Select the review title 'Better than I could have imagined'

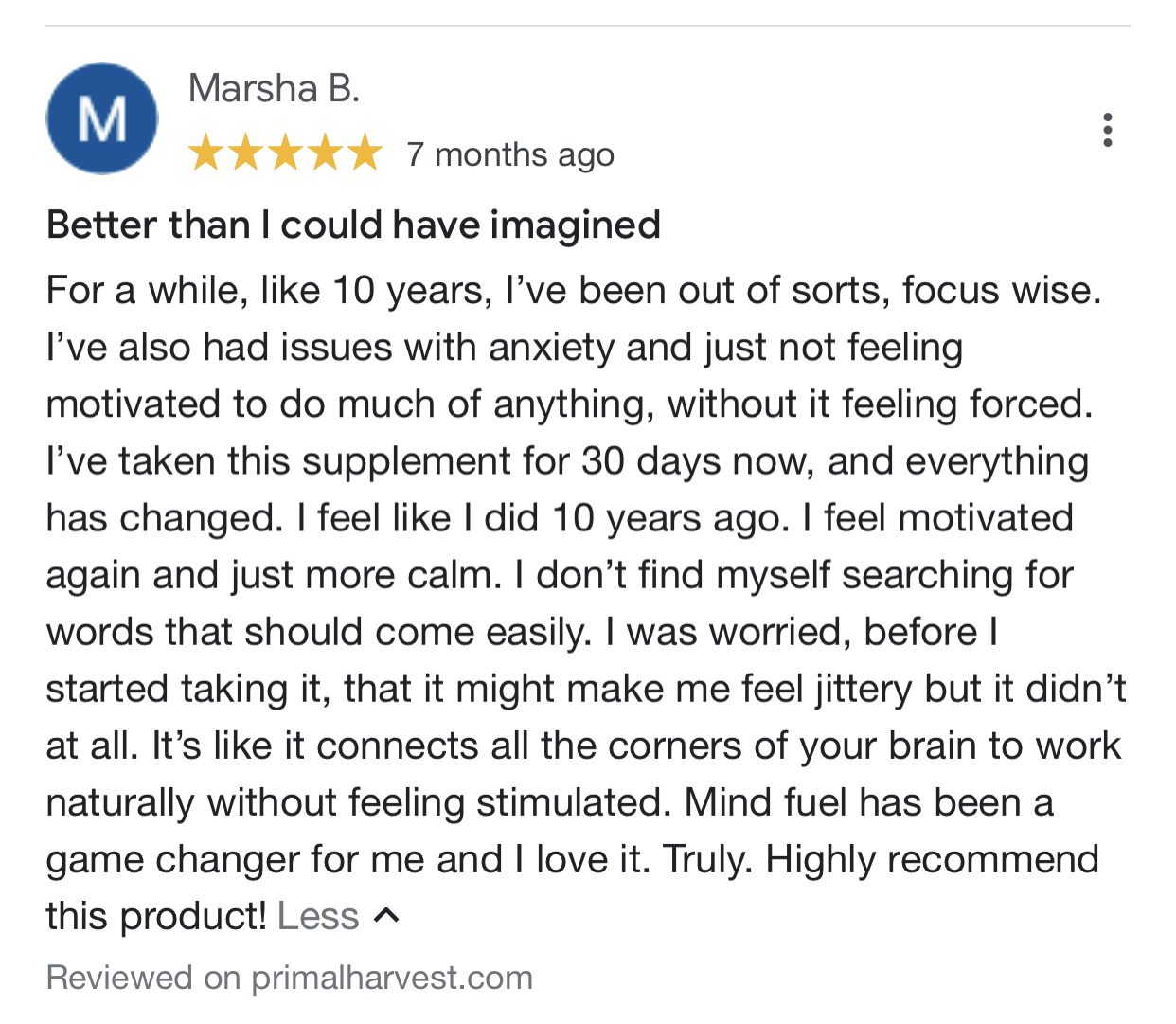(x=352, y=225)
